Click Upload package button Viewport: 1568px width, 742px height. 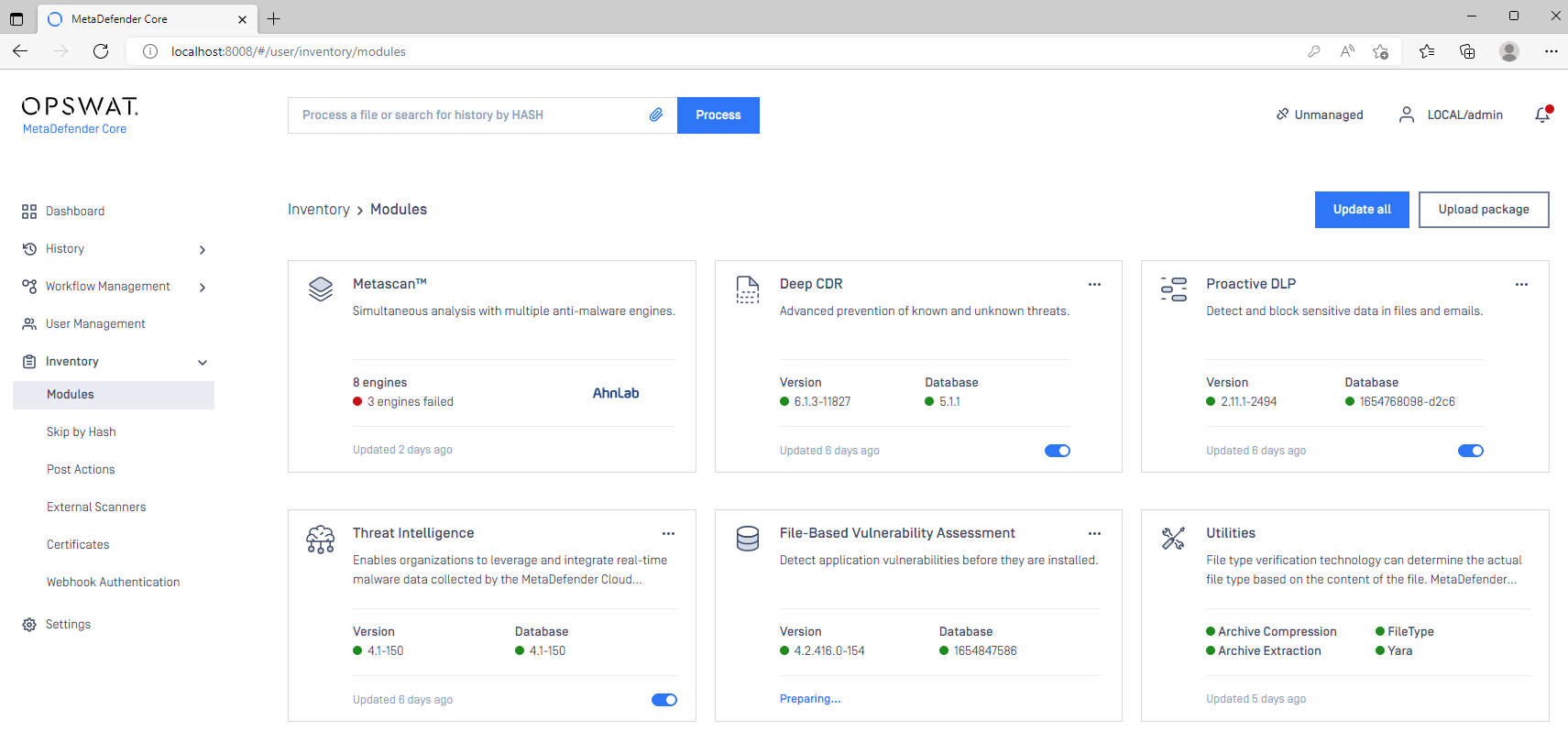tap(1484, 210)
